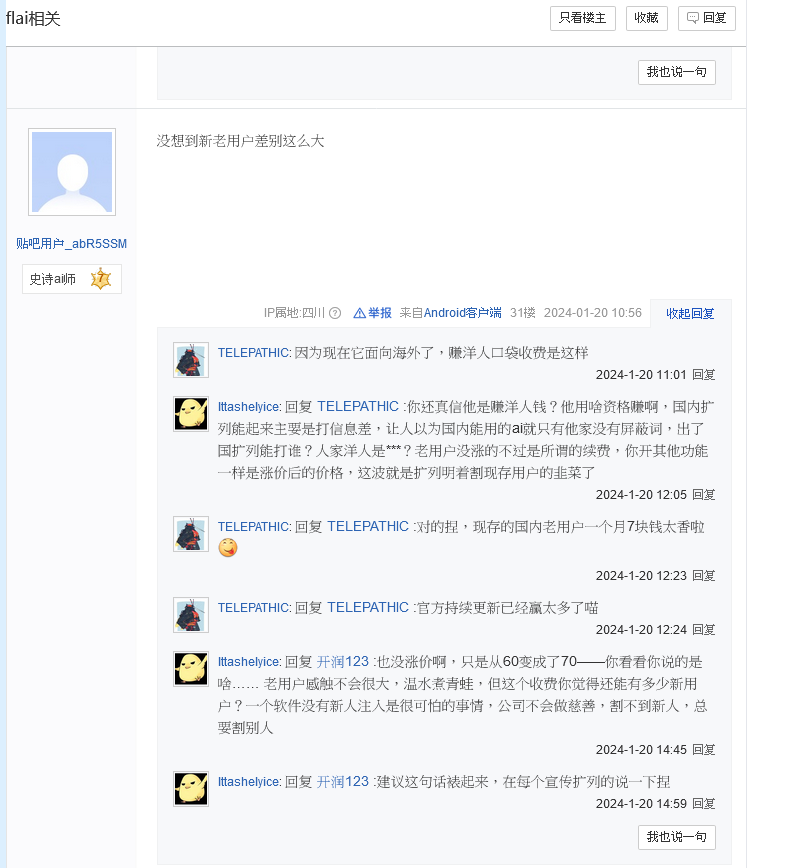Click the 31楼 floor number
This screenshot has height=868, width=795.
click(523, 313)
